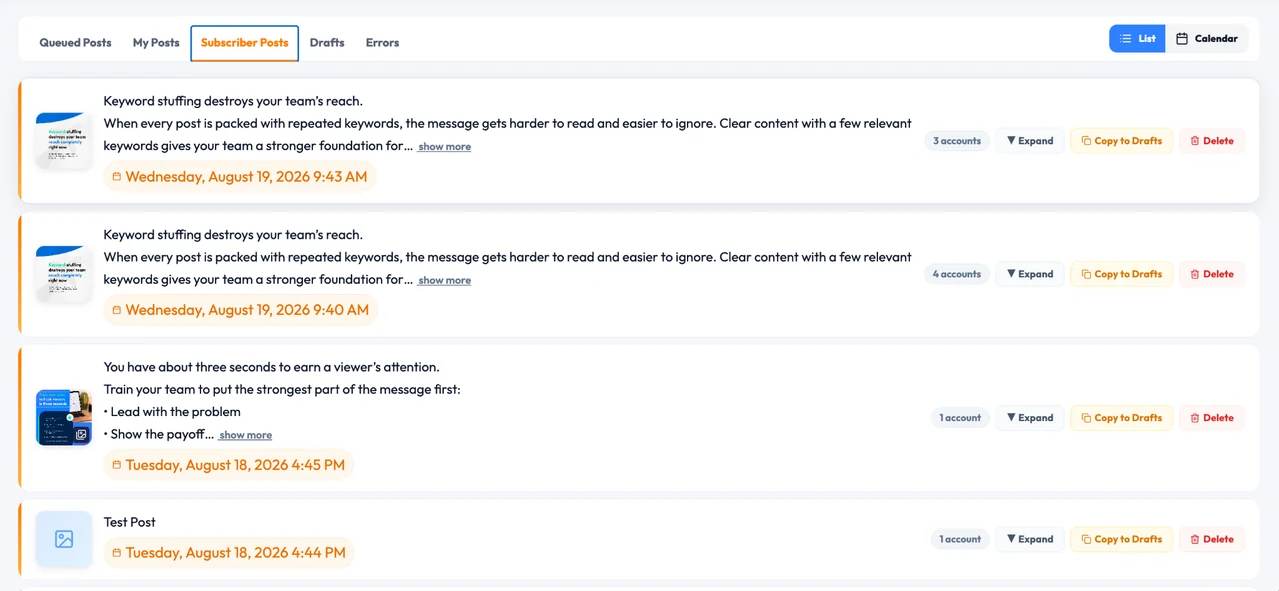Switch to List view
The image size is (1279, 591).
click(1137, 39)
